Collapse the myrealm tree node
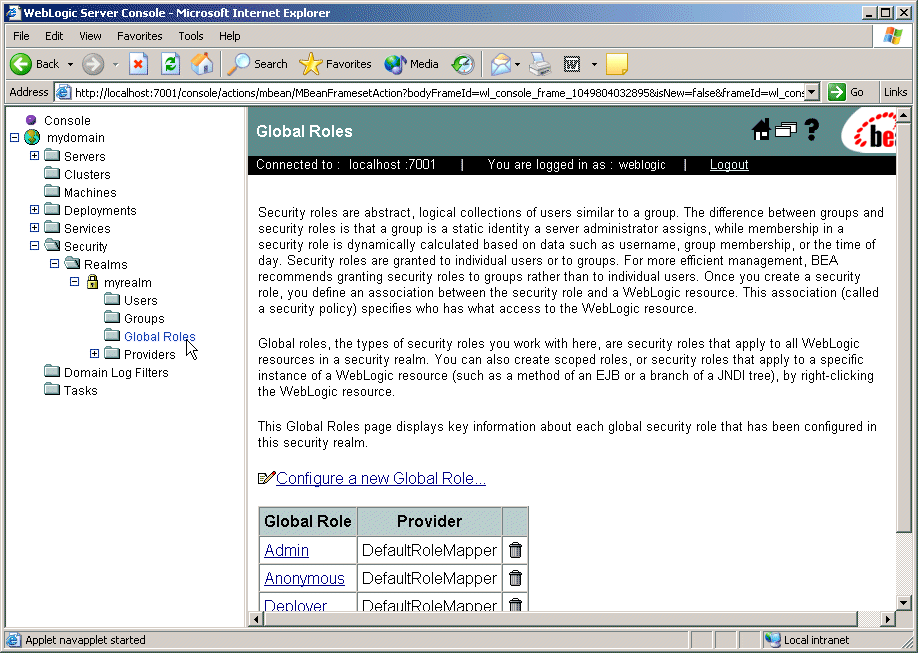The height and width of the screenshot is (653, 918). [74, 282]
